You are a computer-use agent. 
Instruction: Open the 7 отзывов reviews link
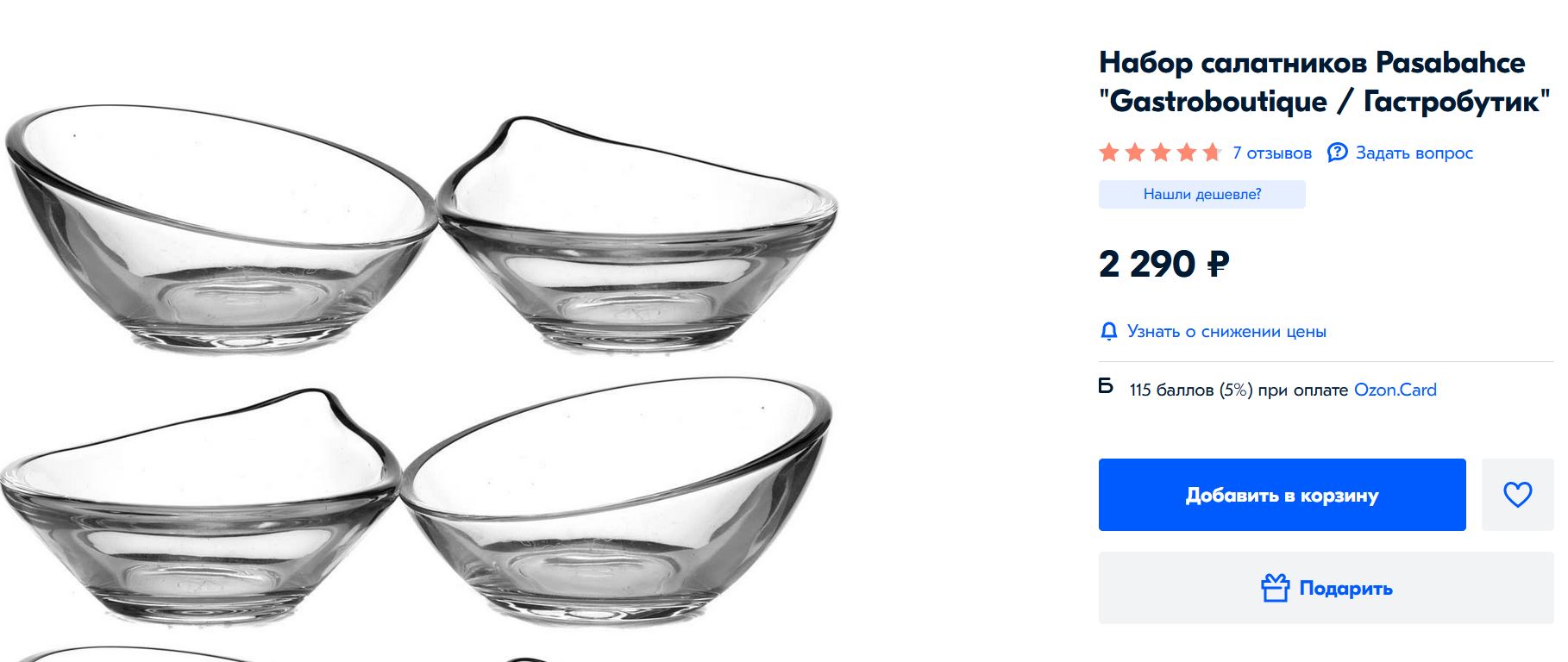pos(1272,153)
